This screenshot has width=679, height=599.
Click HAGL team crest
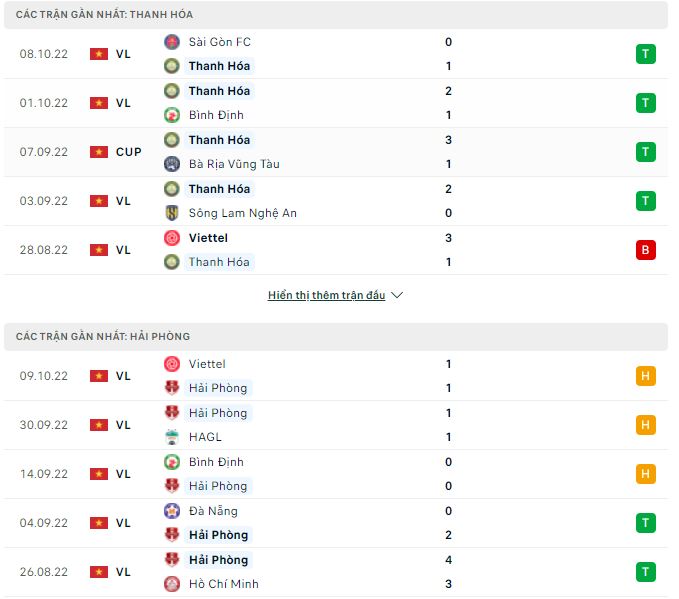pyautogui.click(x=171, y=437)
